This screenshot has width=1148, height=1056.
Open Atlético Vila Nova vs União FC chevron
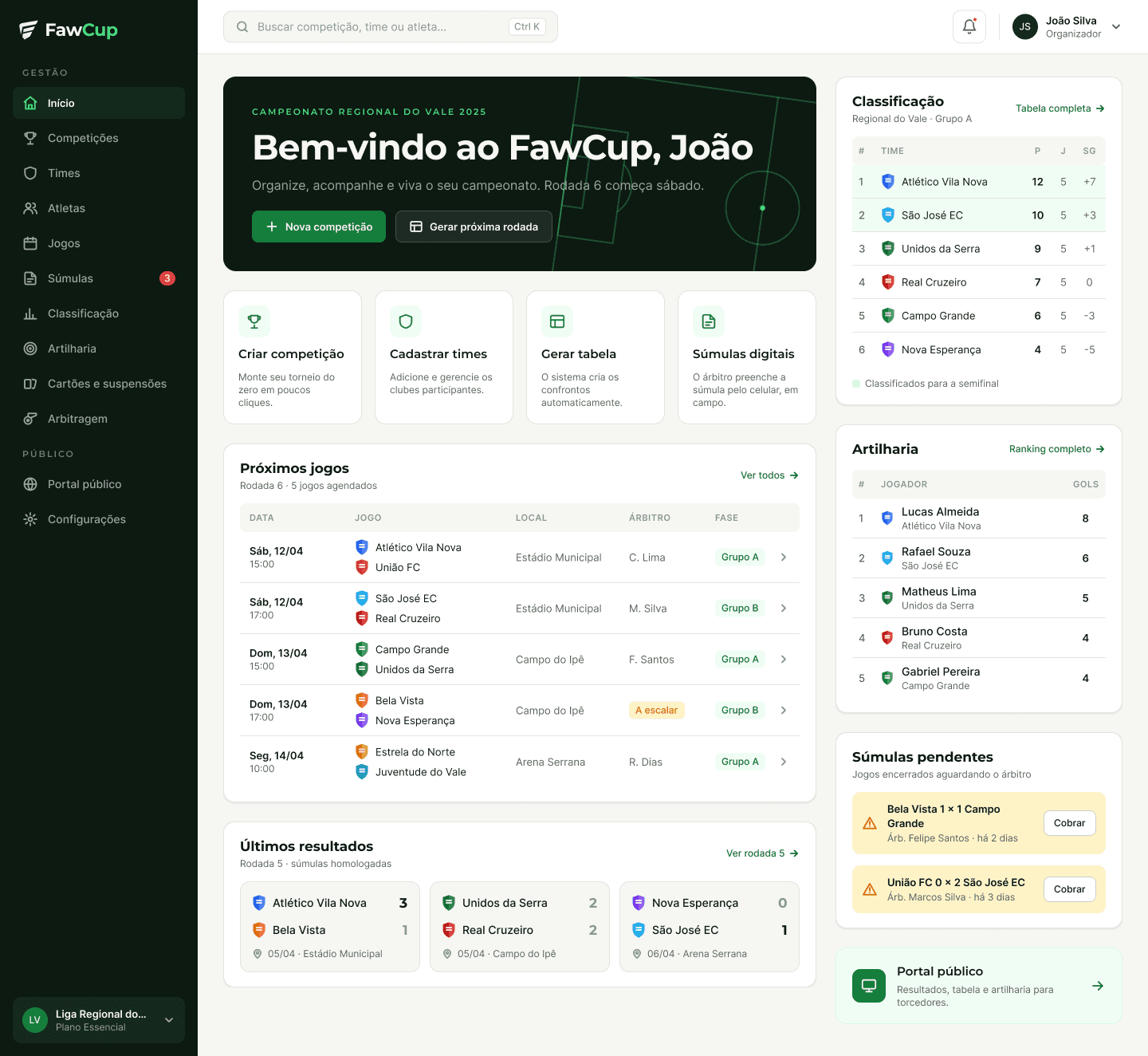[x=784, y=558]
